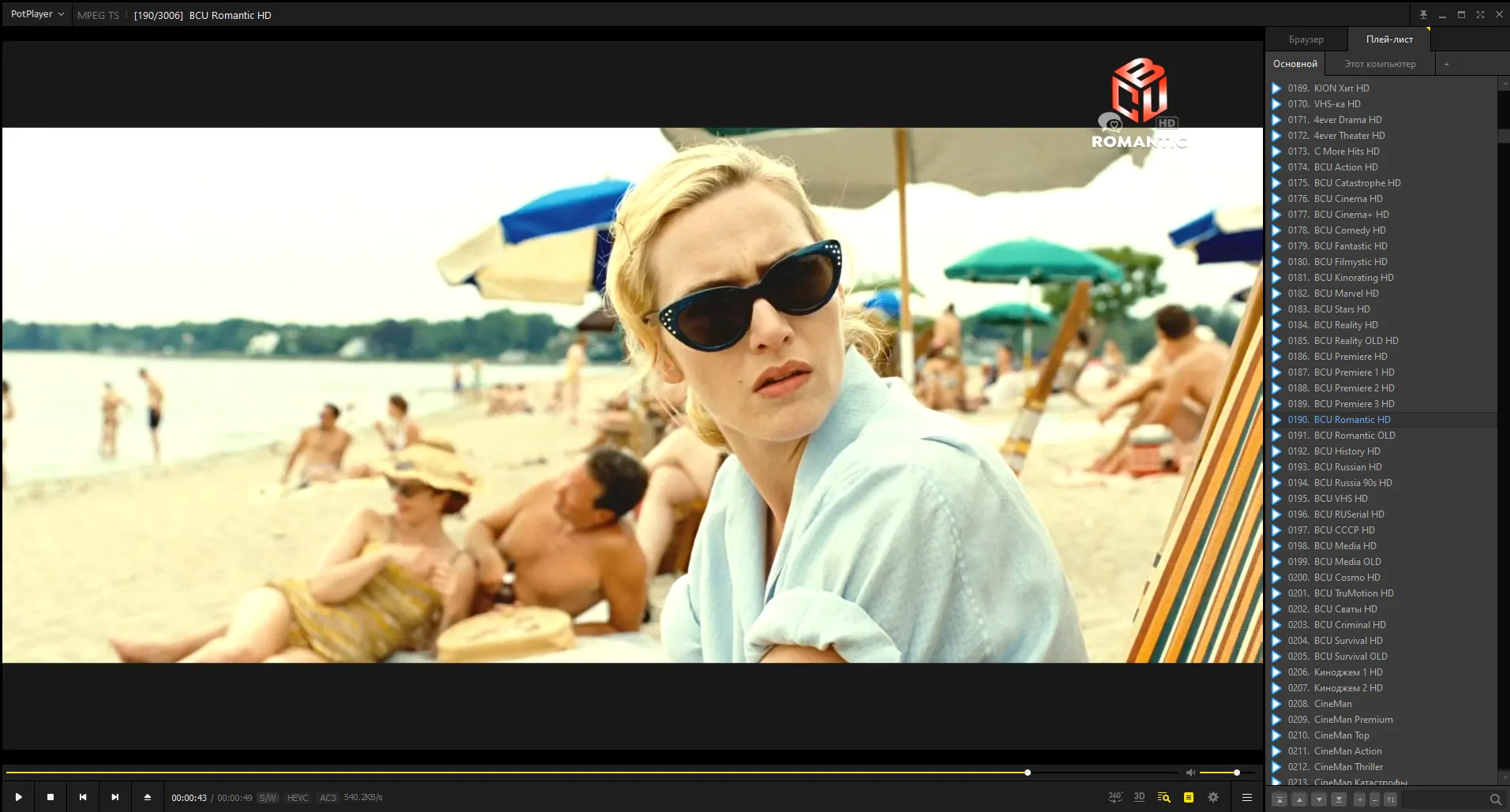Select playlist item BCU CCCP HD

[x=1383, y=530]
